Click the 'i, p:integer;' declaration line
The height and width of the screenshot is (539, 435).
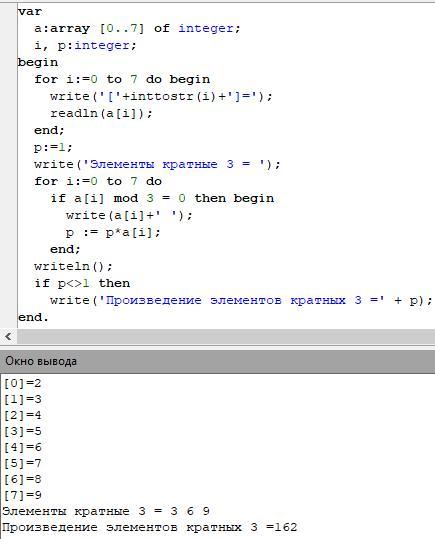click(x=85, y=46)
